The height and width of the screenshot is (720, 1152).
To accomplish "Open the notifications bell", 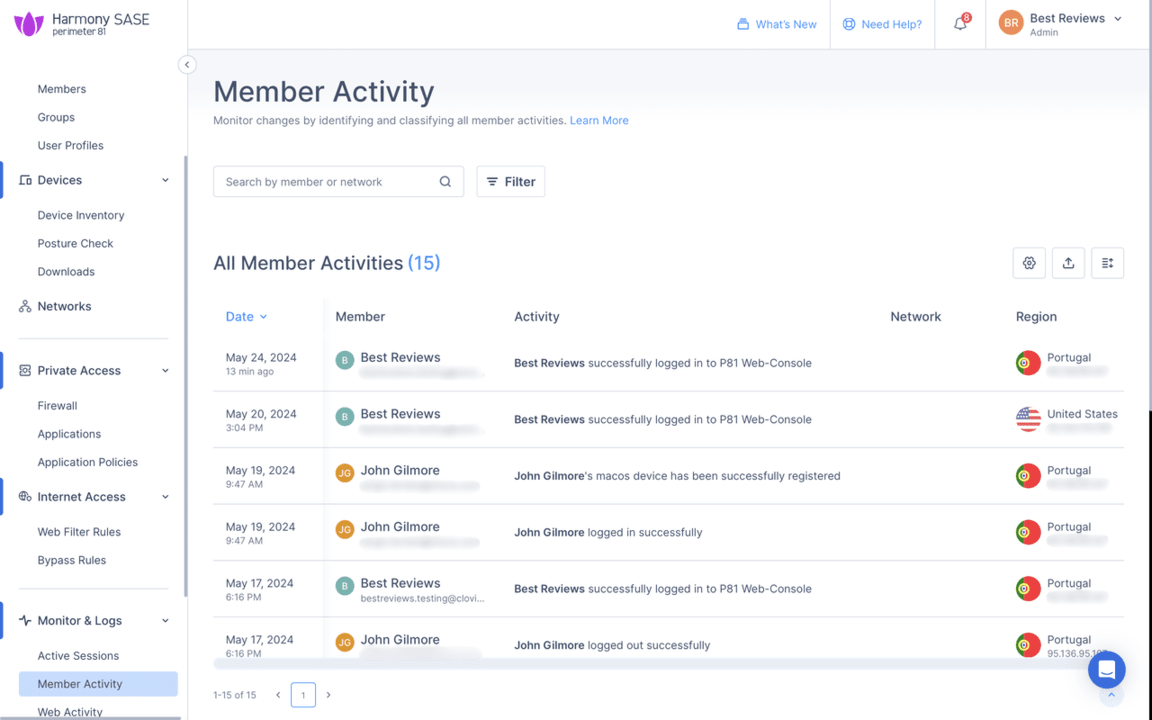I will [x=959, y=23].
